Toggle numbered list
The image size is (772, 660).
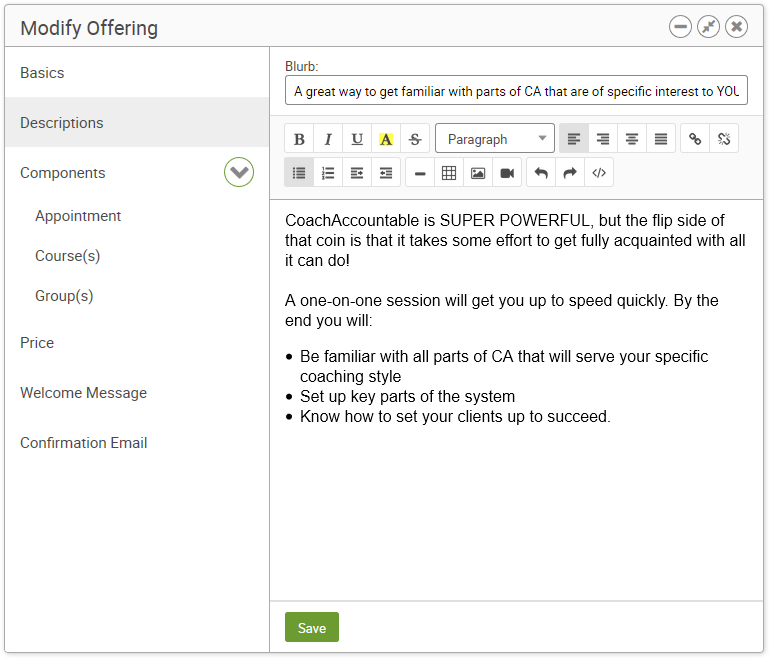tap(328, 173)
